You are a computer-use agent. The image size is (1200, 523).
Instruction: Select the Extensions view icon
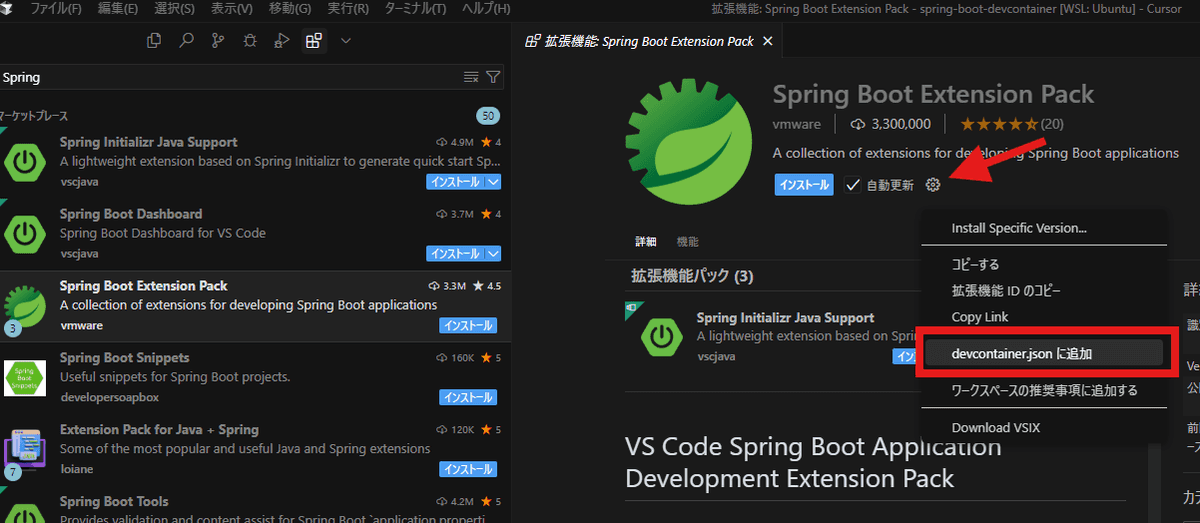coord(314,41)
